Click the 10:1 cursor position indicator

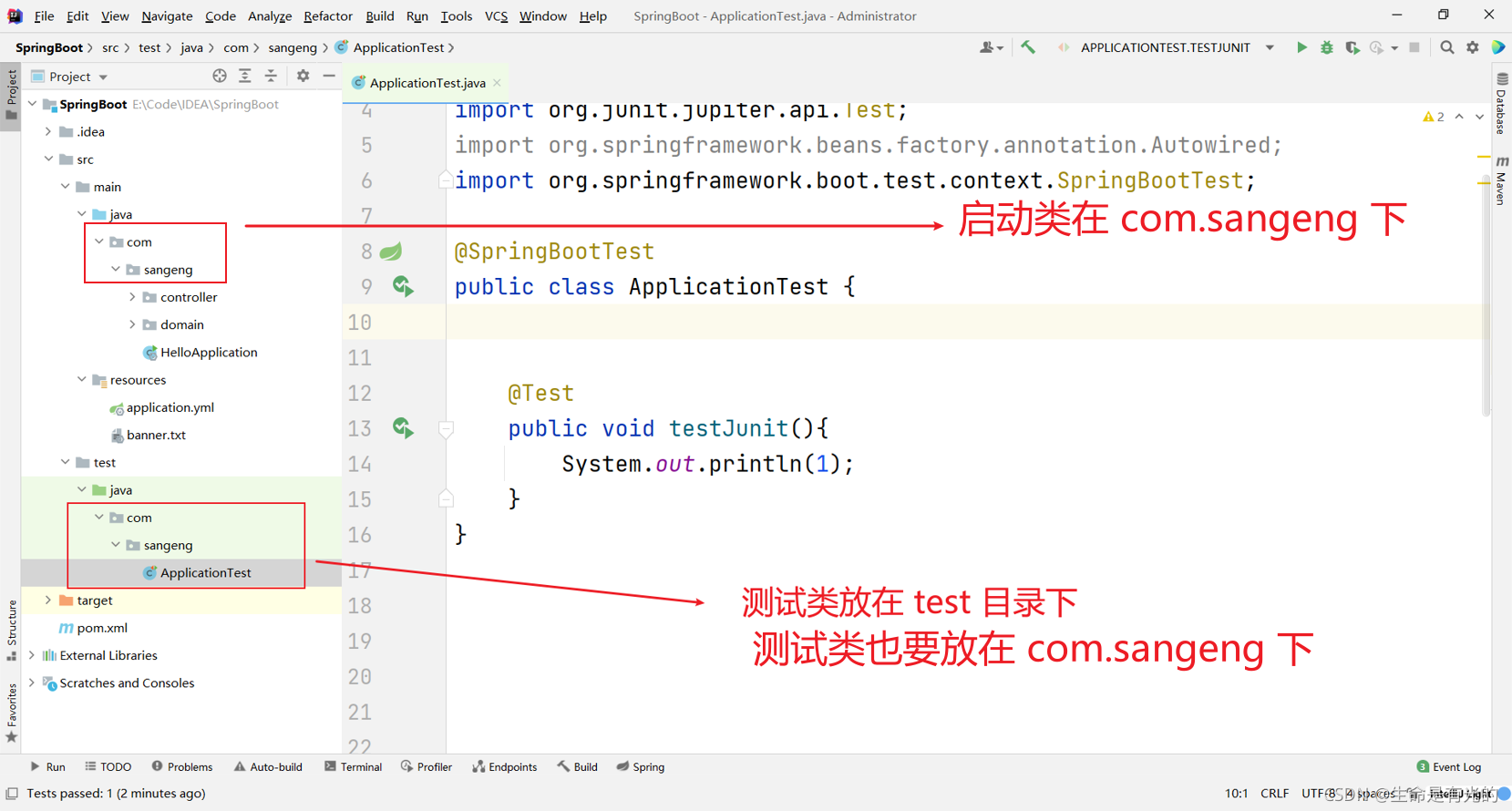[1236, 794]
